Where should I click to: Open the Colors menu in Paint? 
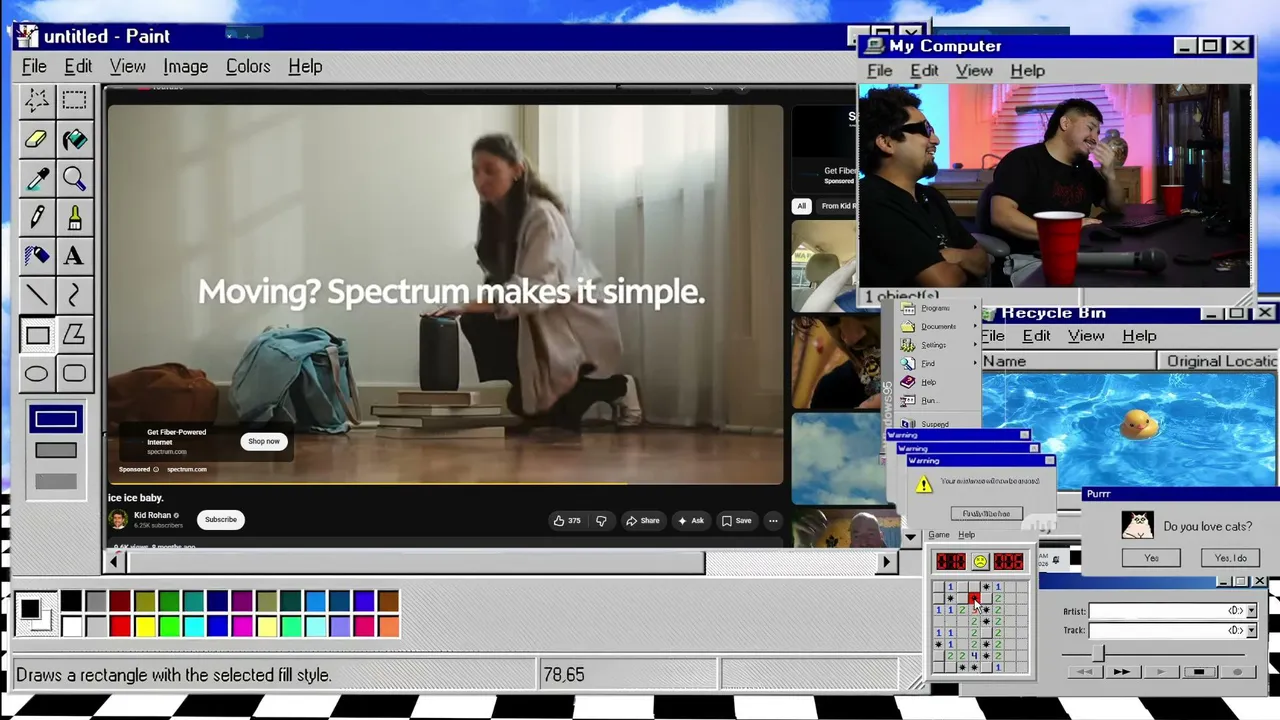click(x=248, y=67)
